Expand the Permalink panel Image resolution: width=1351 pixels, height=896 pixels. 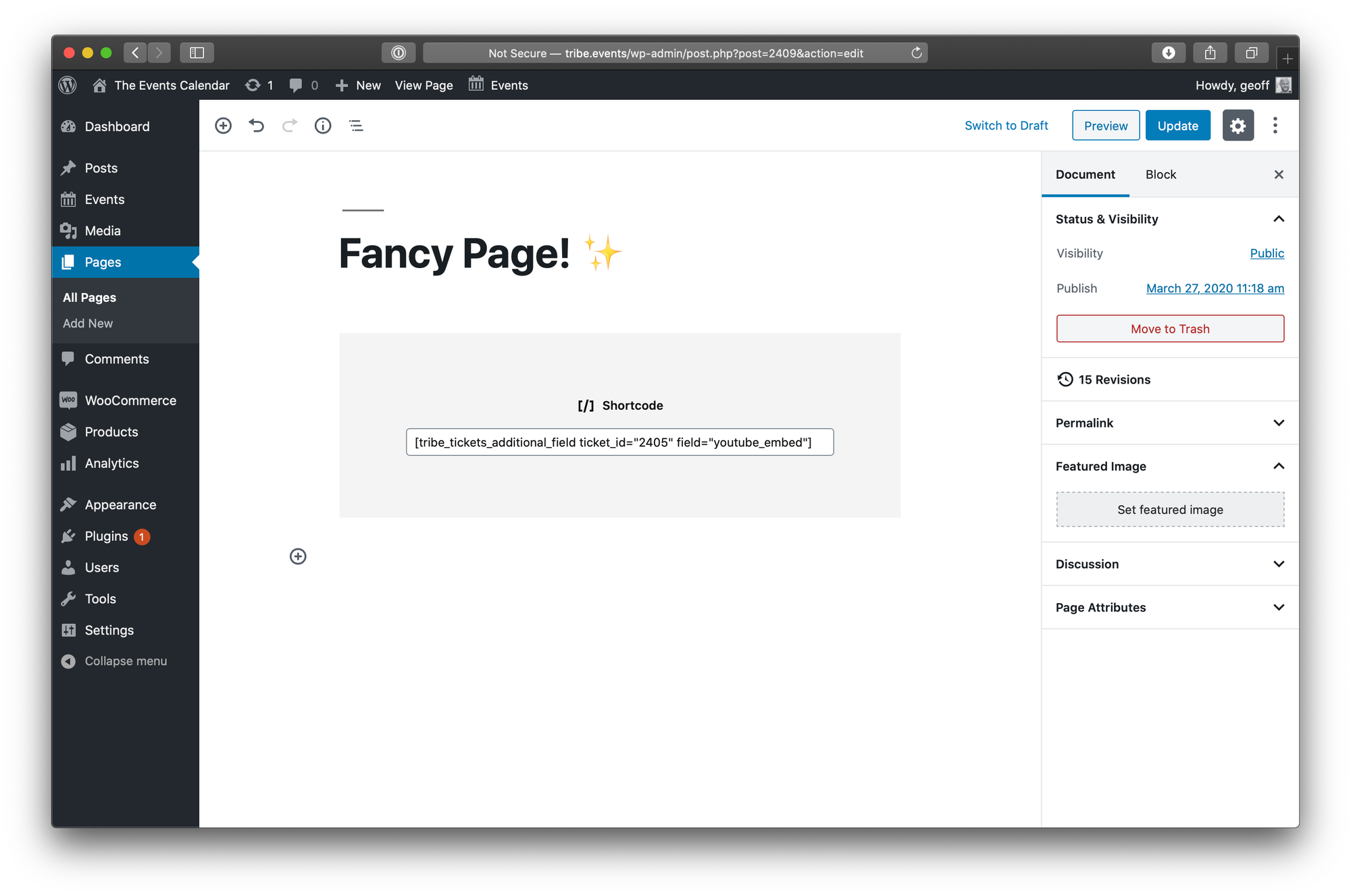point(1278,423)
